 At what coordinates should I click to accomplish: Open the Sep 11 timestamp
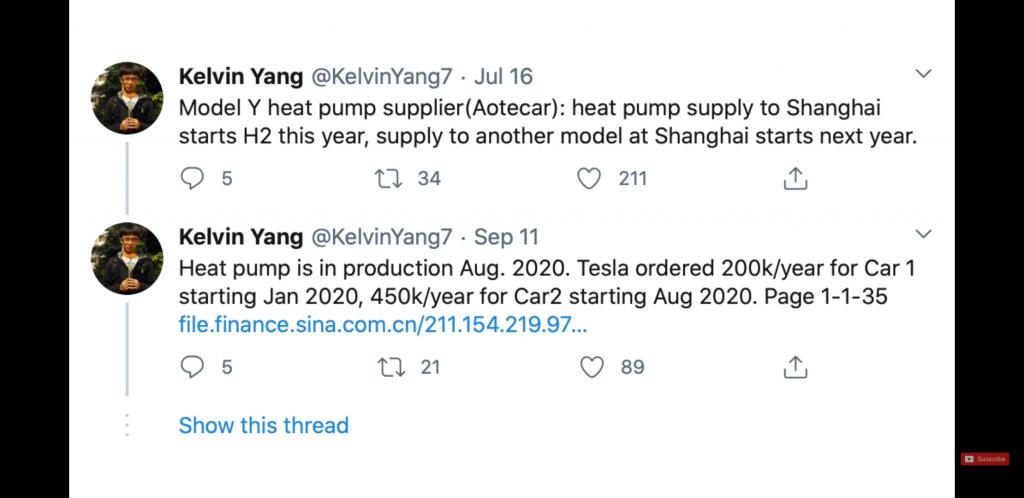(506, 236)
